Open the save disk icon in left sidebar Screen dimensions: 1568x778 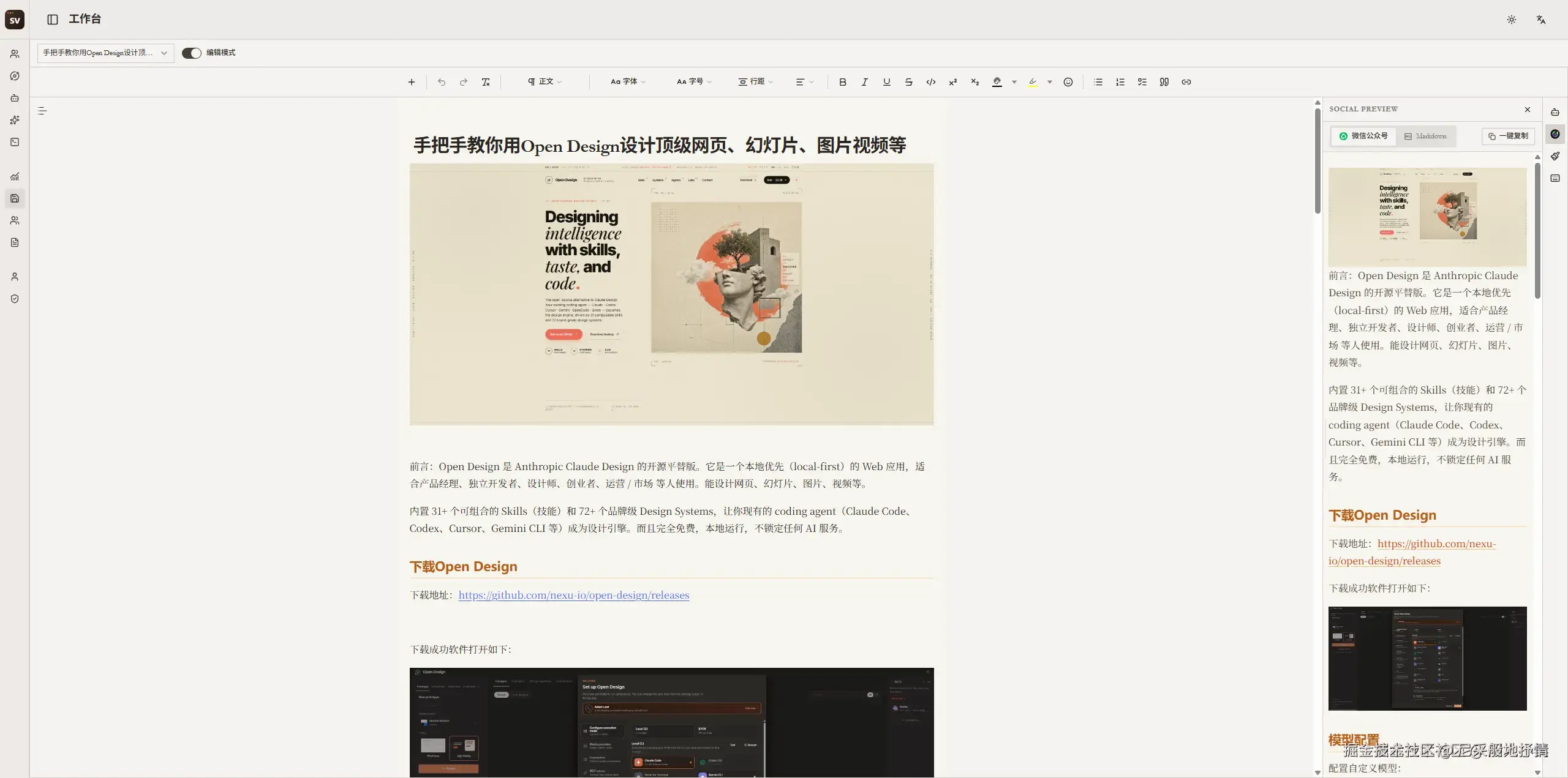click(x=15, y=198)
